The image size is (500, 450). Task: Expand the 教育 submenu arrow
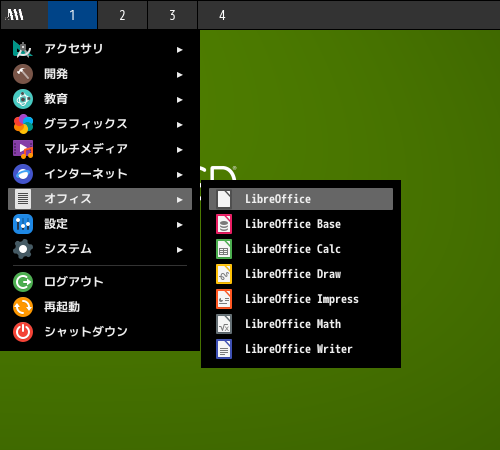[180, 100]
